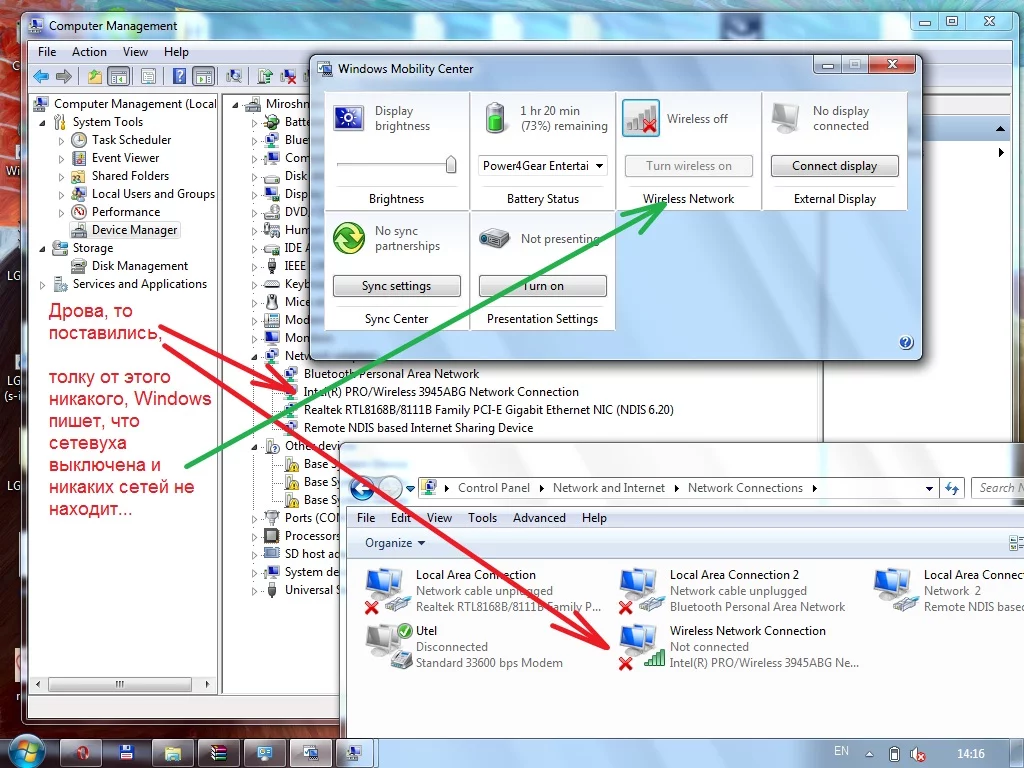
Task: Collapse the System Tools tree node
Action: (42, 122)
